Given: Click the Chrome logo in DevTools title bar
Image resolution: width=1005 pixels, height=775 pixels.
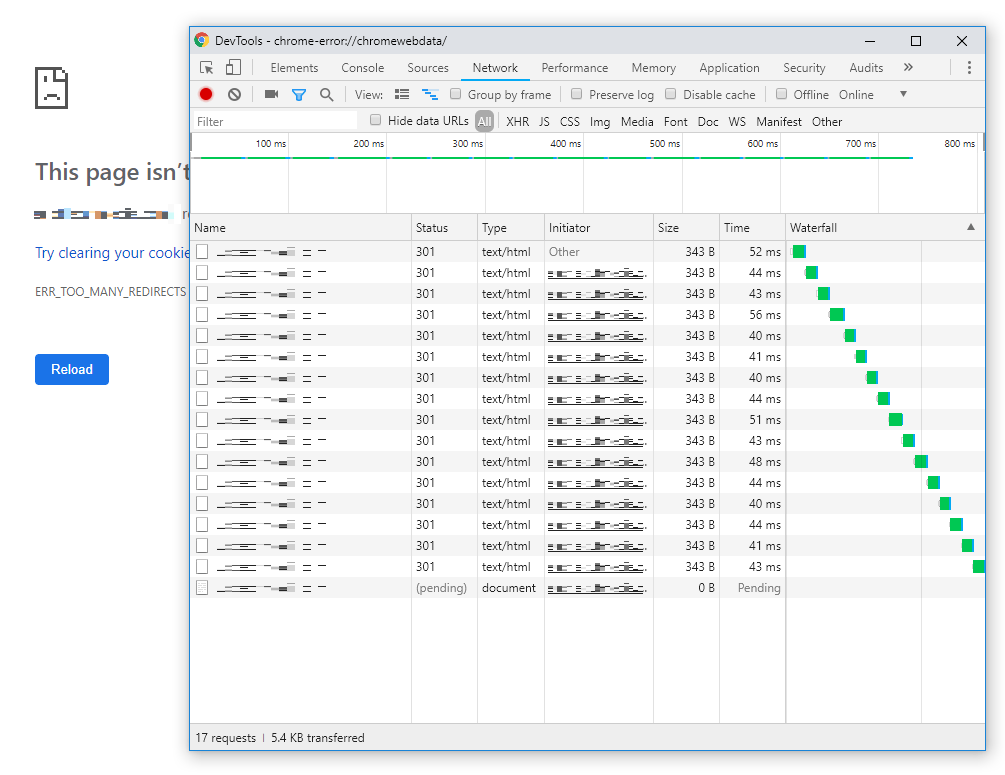Looking at the screenshot, I should pyautogui.click(x=202, y=40).
